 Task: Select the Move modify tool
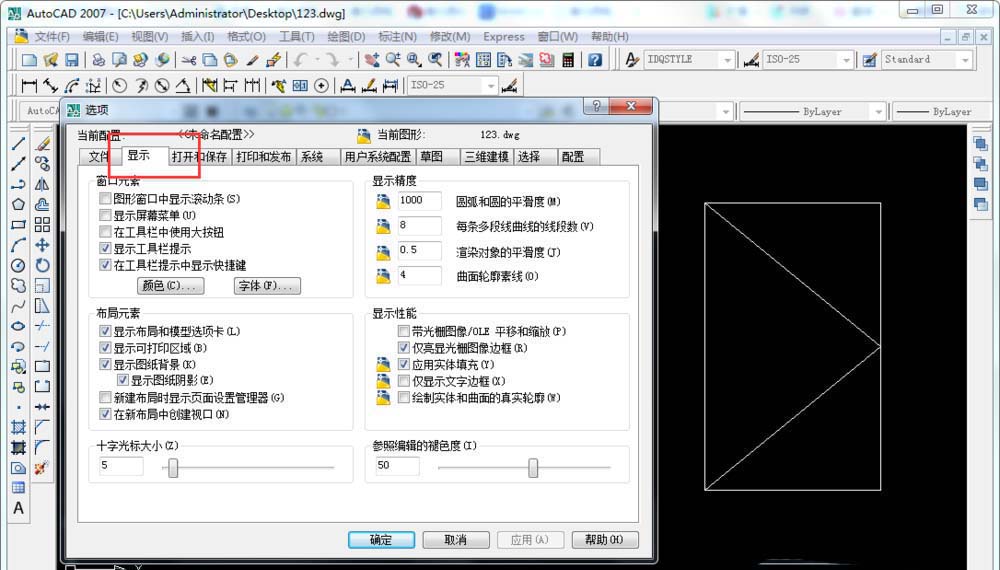coord(42,245)
